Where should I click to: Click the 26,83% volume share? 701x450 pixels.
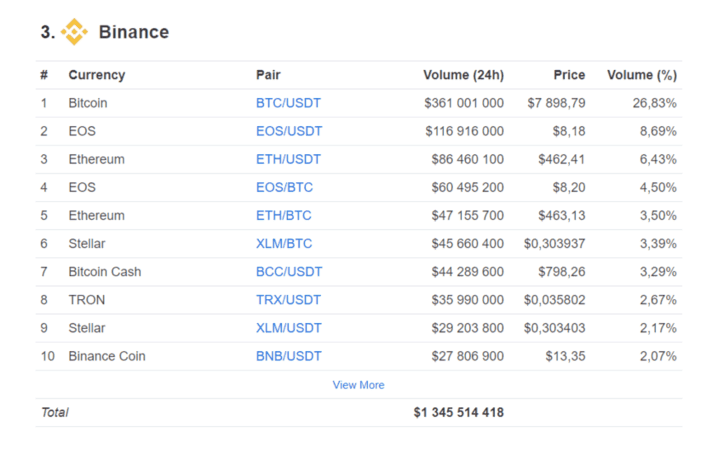655,103
